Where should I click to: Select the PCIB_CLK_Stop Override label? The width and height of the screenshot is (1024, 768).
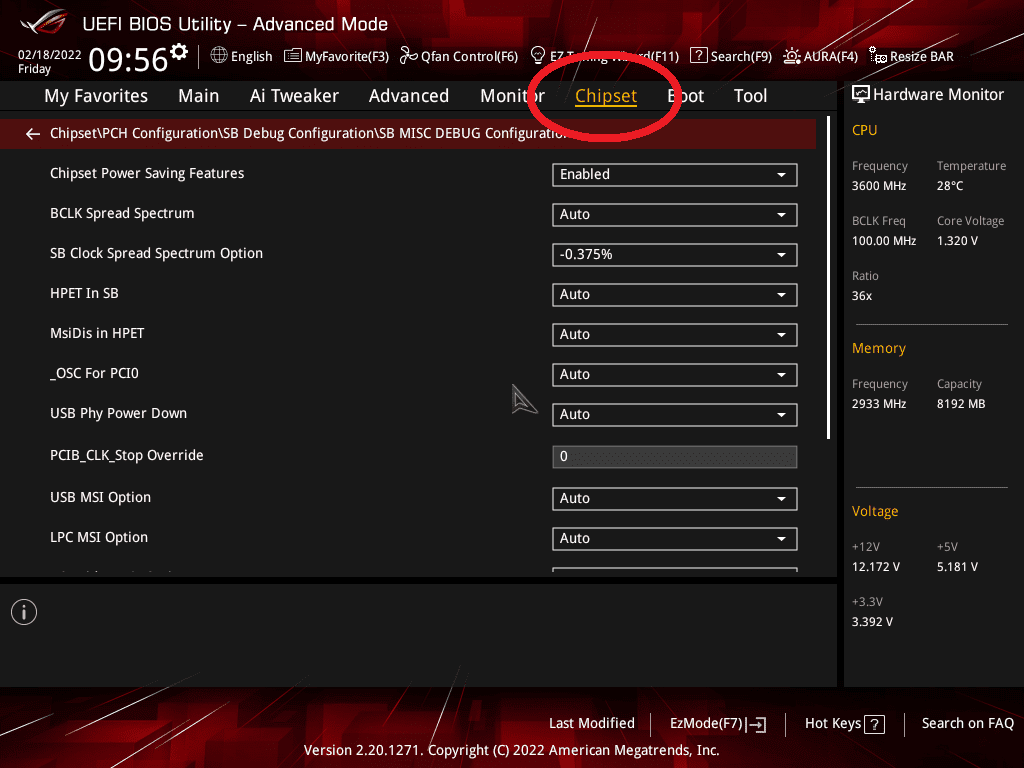[127, 455]
